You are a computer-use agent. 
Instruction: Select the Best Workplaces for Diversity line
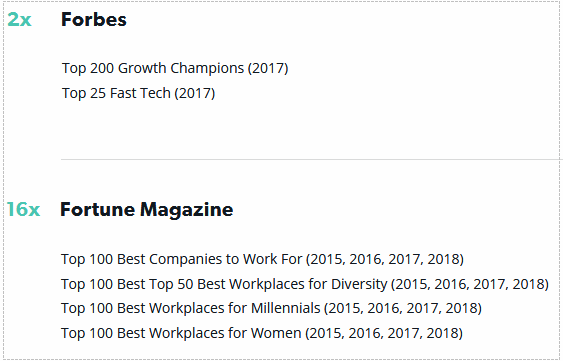point(305,284)
